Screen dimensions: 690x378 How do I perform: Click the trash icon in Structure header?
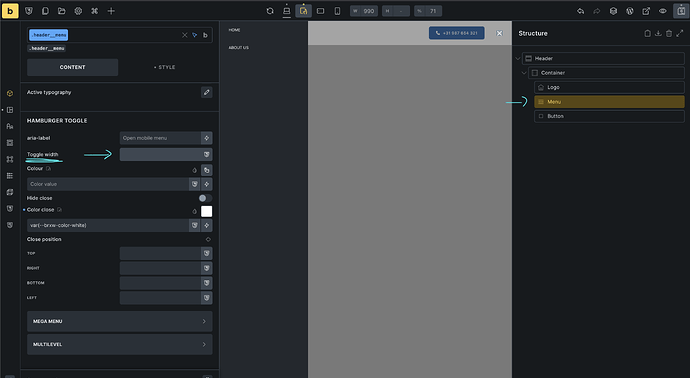669,33
